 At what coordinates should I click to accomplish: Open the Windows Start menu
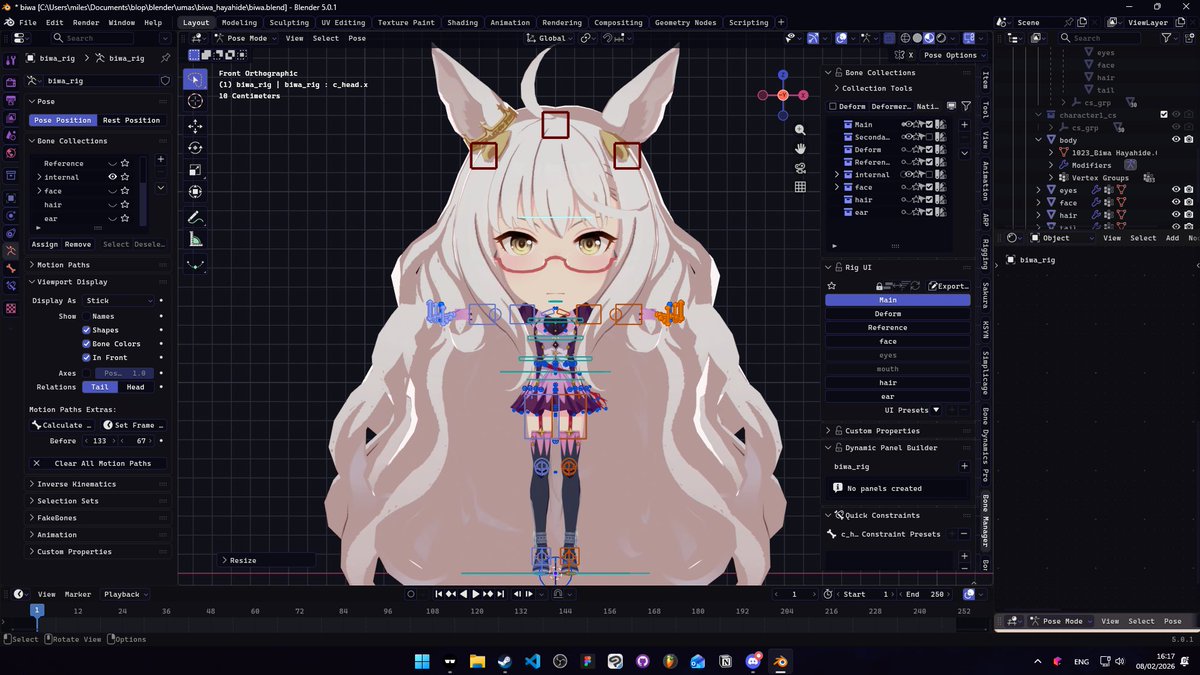coord(422,661)
